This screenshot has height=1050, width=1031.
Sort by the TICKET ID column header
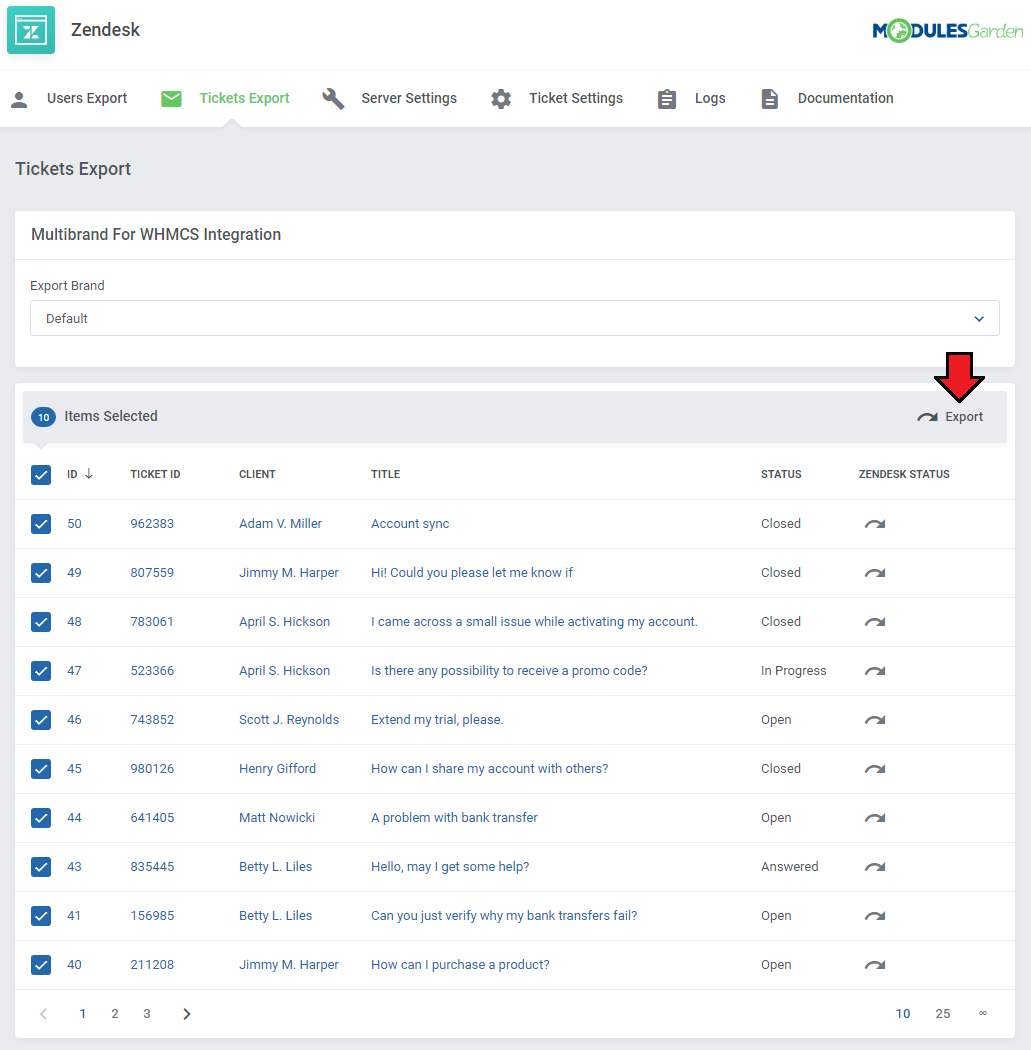155,474
